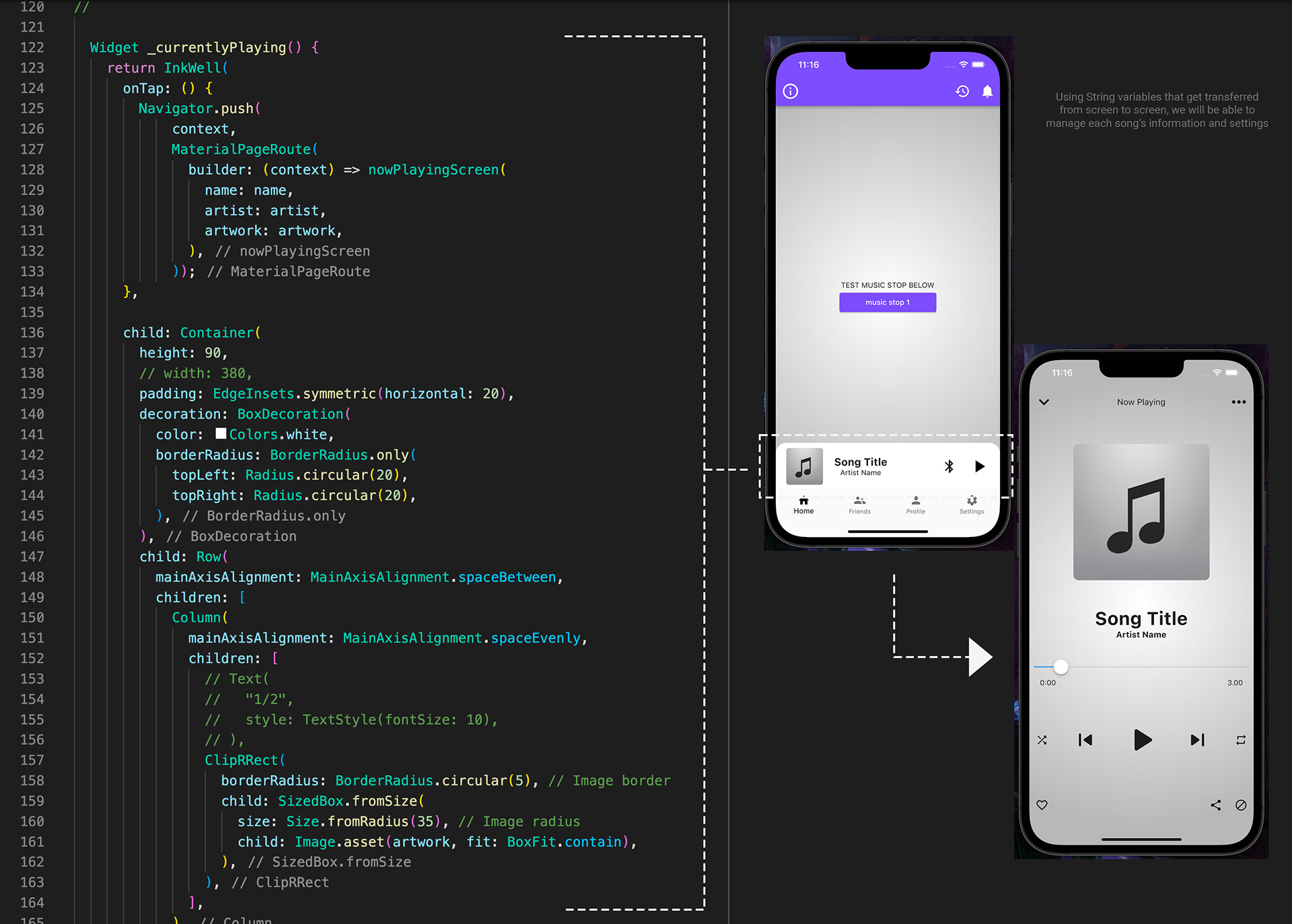Click "return InkWell(" in line 123

coord(168,68)
